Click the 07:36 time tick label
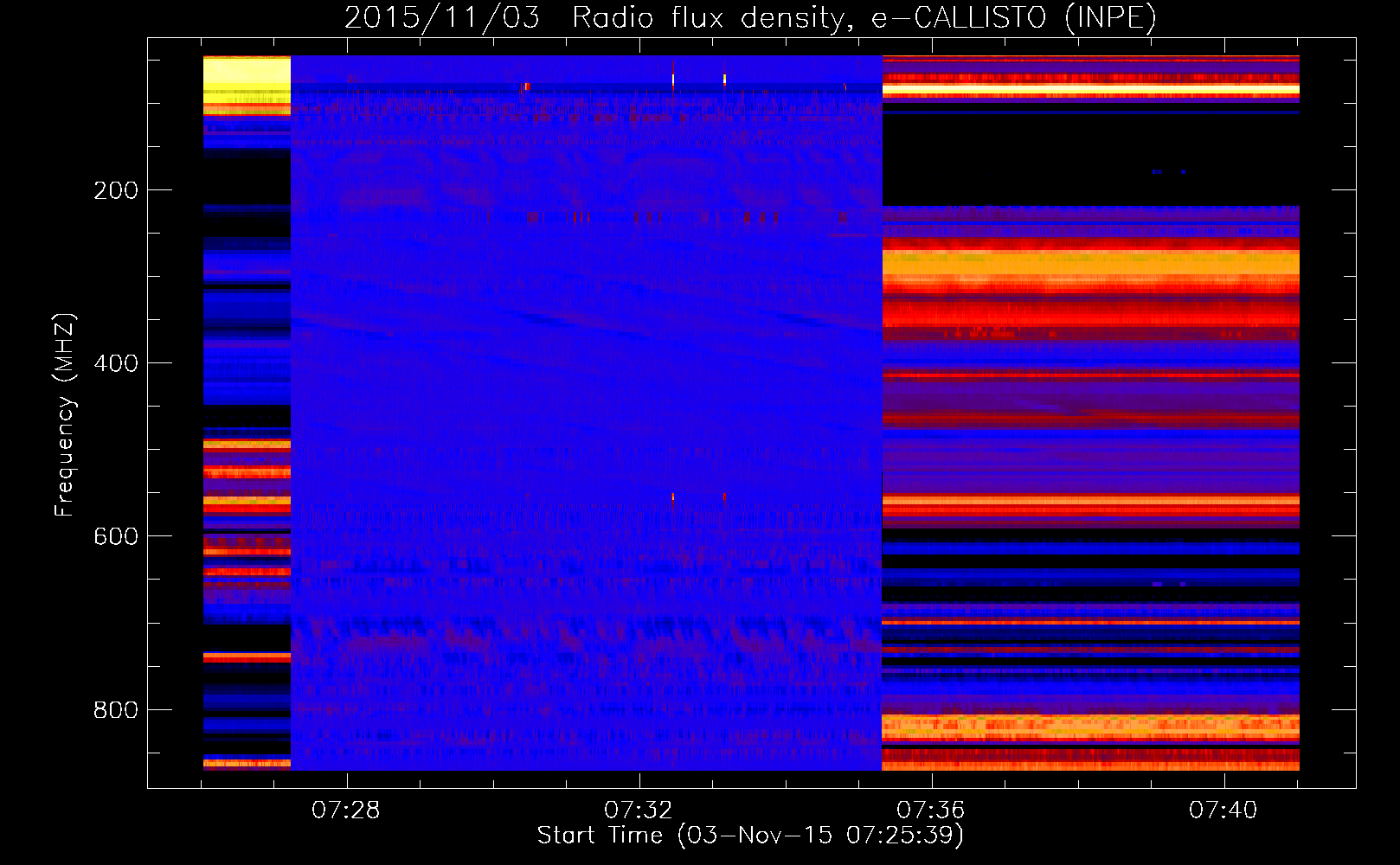Image resolution: width=1400 pixels, height=865 pixels. tap(931, 810)
